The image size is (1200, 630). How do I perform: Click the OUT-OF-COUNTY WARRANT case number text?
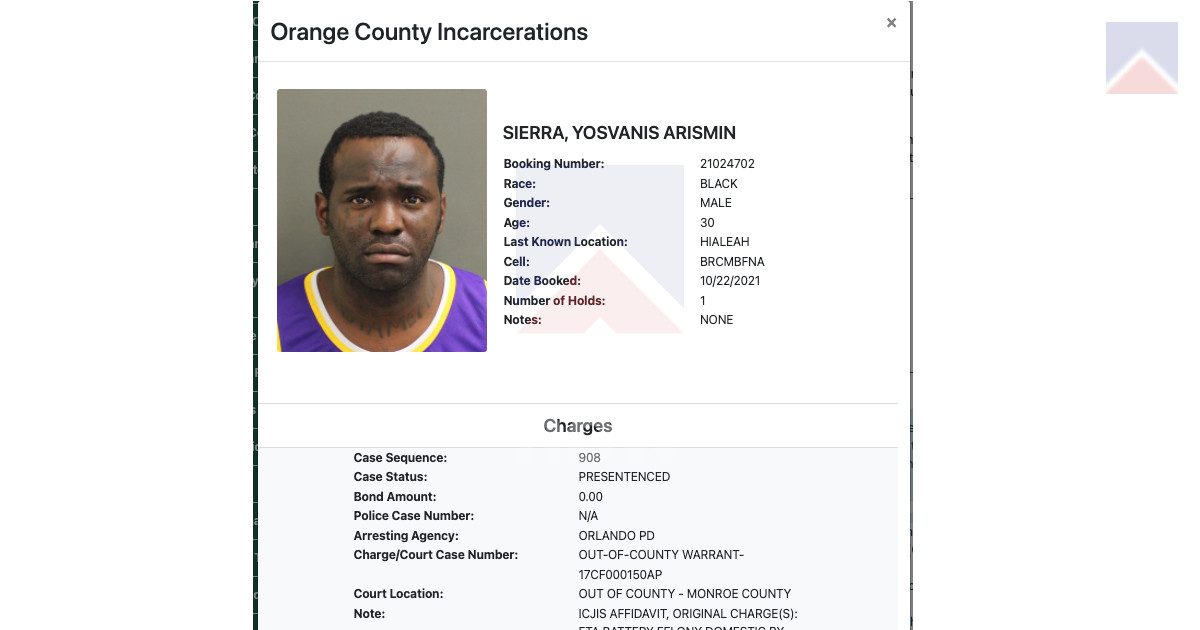point(661,565)
